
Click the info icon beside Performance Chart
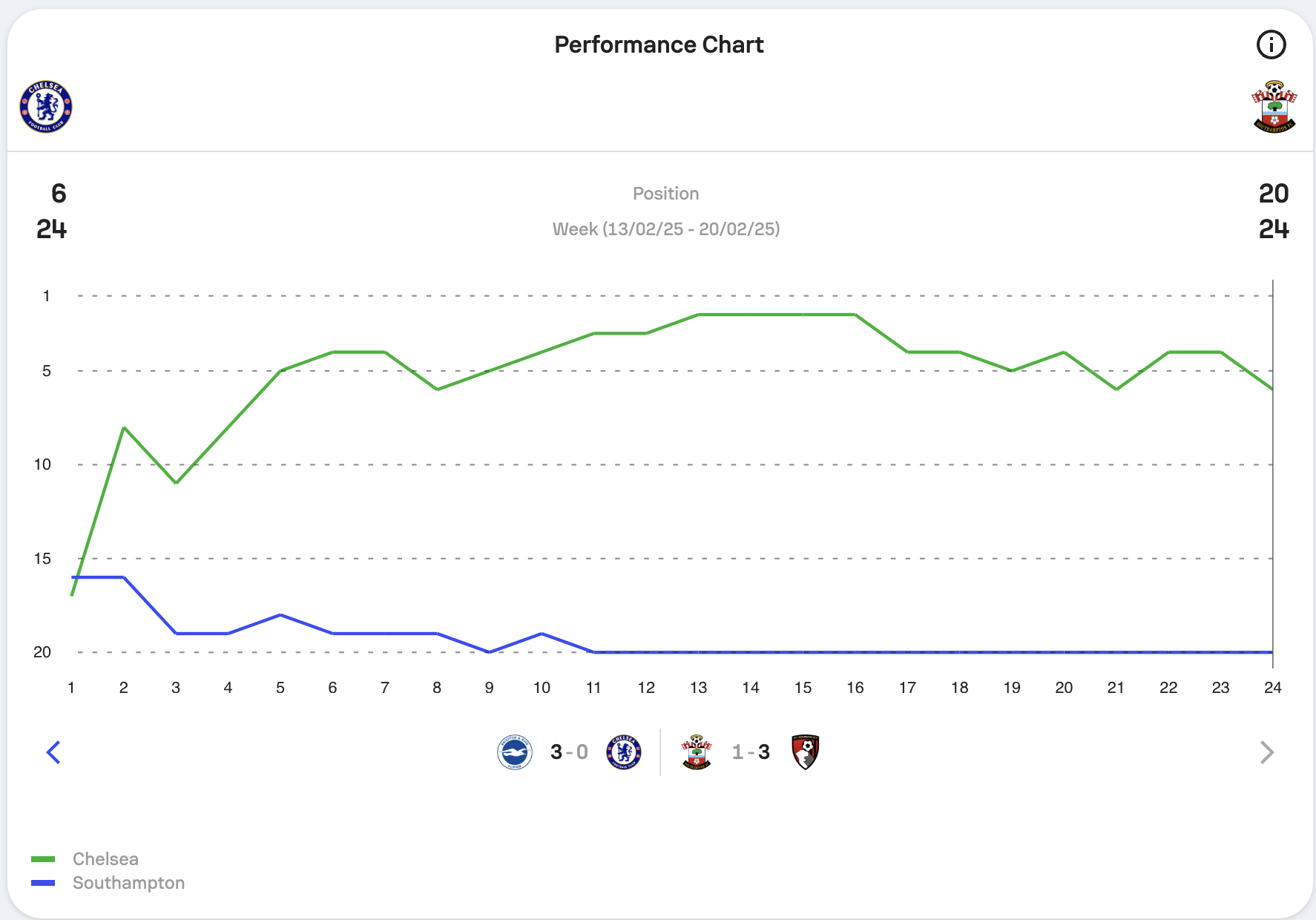click(1271, 45)
